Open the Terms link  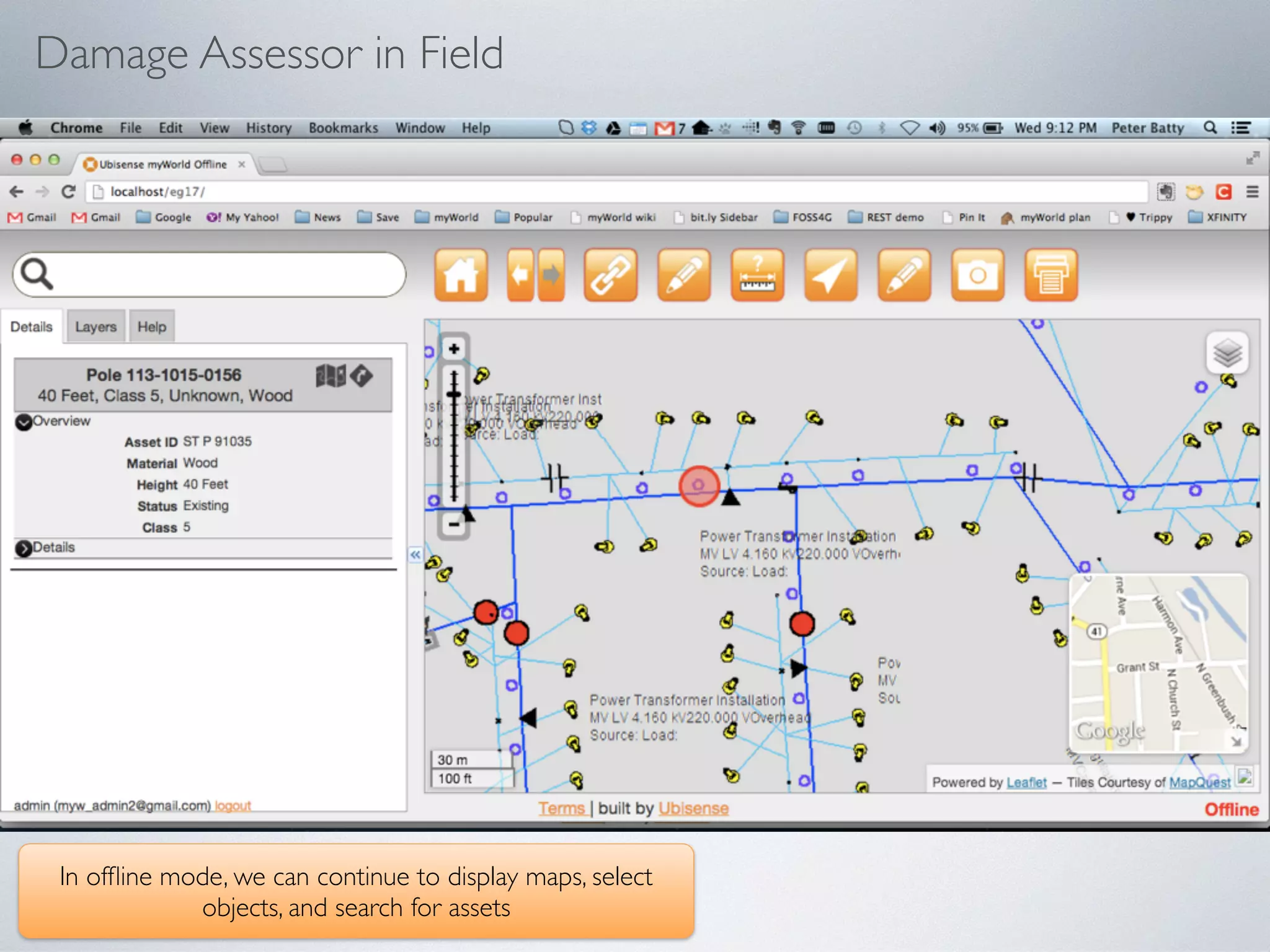(562, 808)
